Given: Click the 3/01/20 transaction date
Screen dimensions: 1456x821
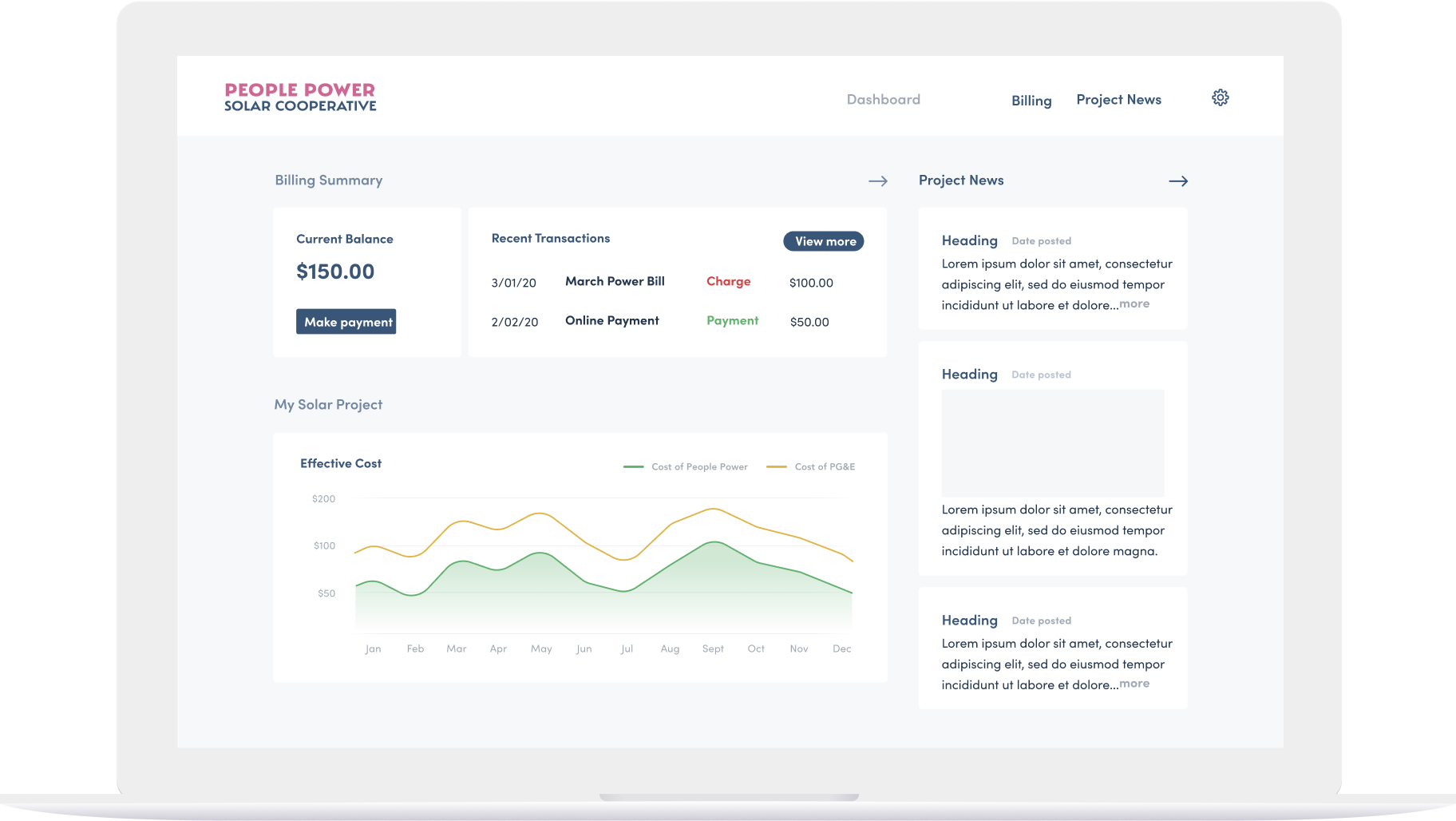Looking at the screenshot, I should 514,283.
